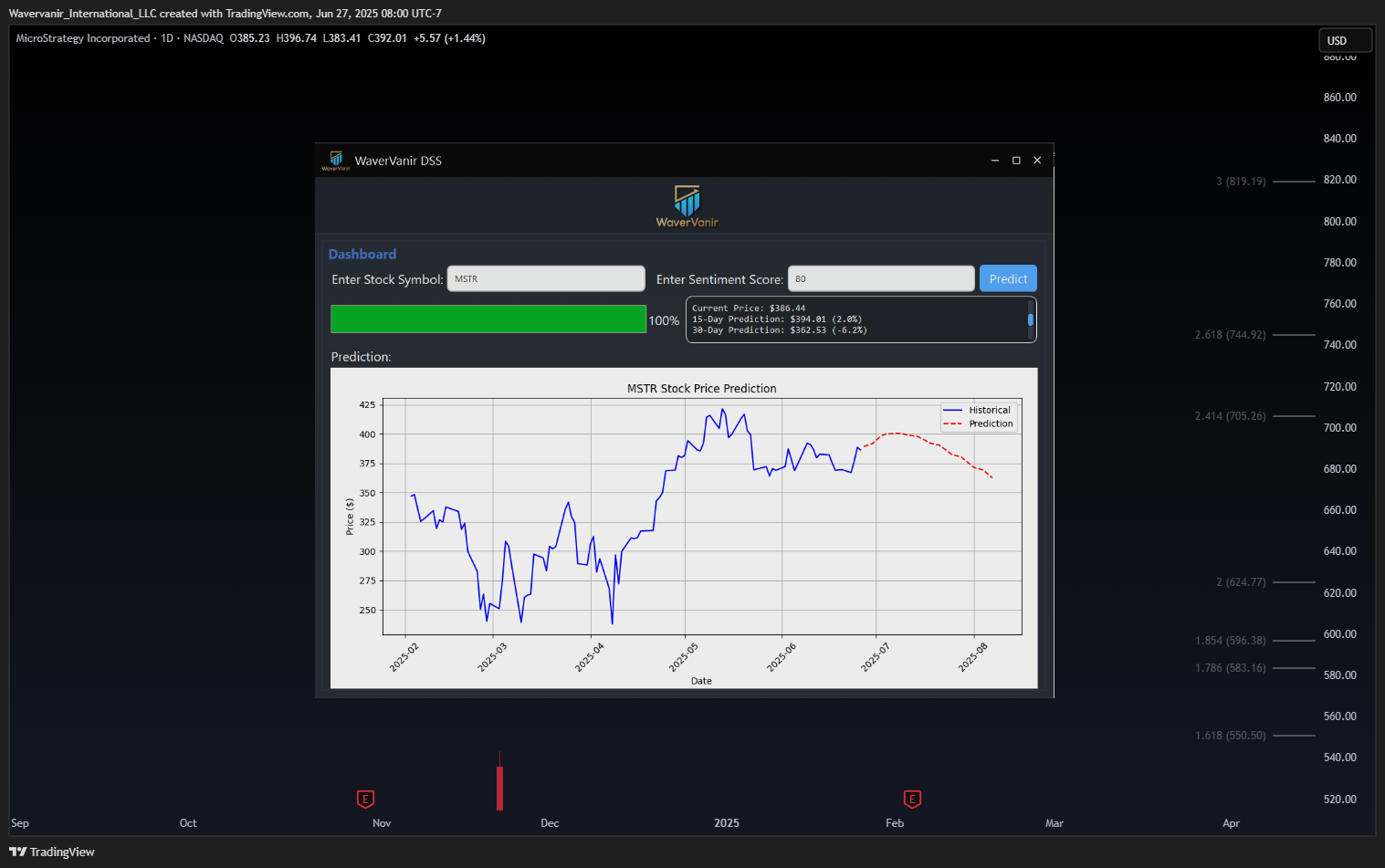The width and height of the screenshot is (1385, 868).
Task: Click the 2 (624.77) Fibonacci label
Action: click(x=1241, y=582)
